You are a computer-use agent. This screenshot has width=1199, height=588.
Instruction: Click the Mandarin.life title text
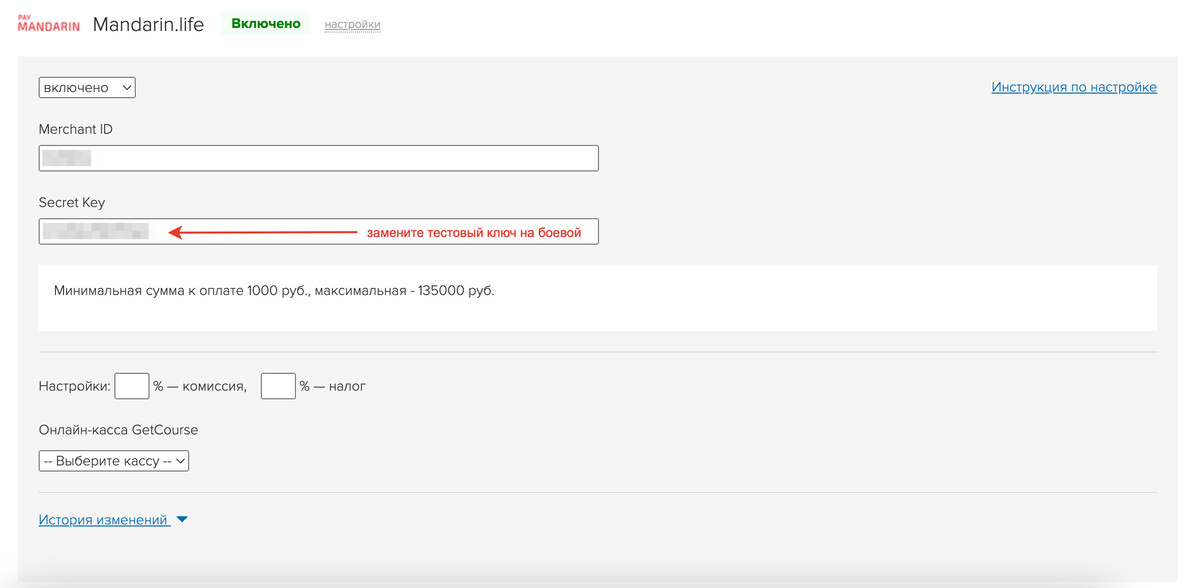(148, 24)
